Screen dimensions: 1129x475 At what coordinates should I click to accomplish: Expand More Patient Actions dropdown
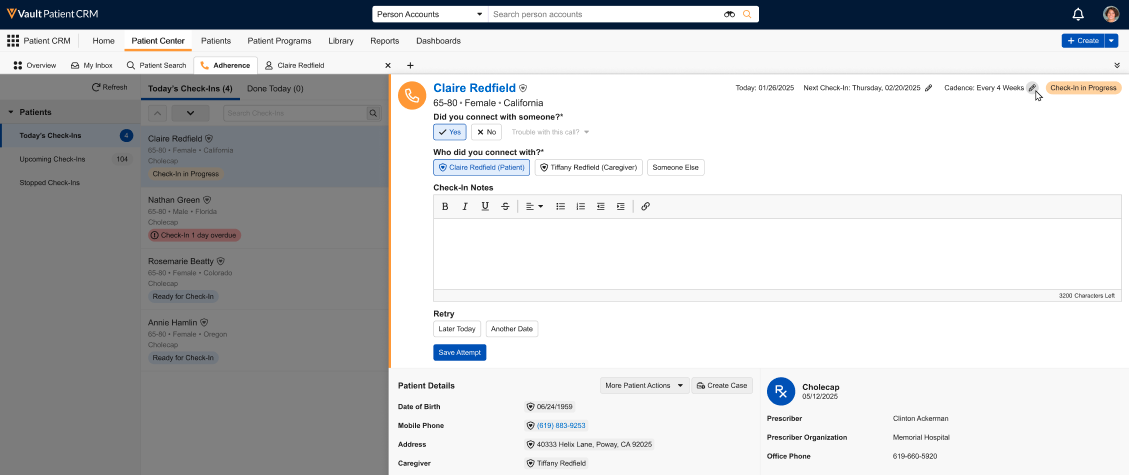point(644,385)
